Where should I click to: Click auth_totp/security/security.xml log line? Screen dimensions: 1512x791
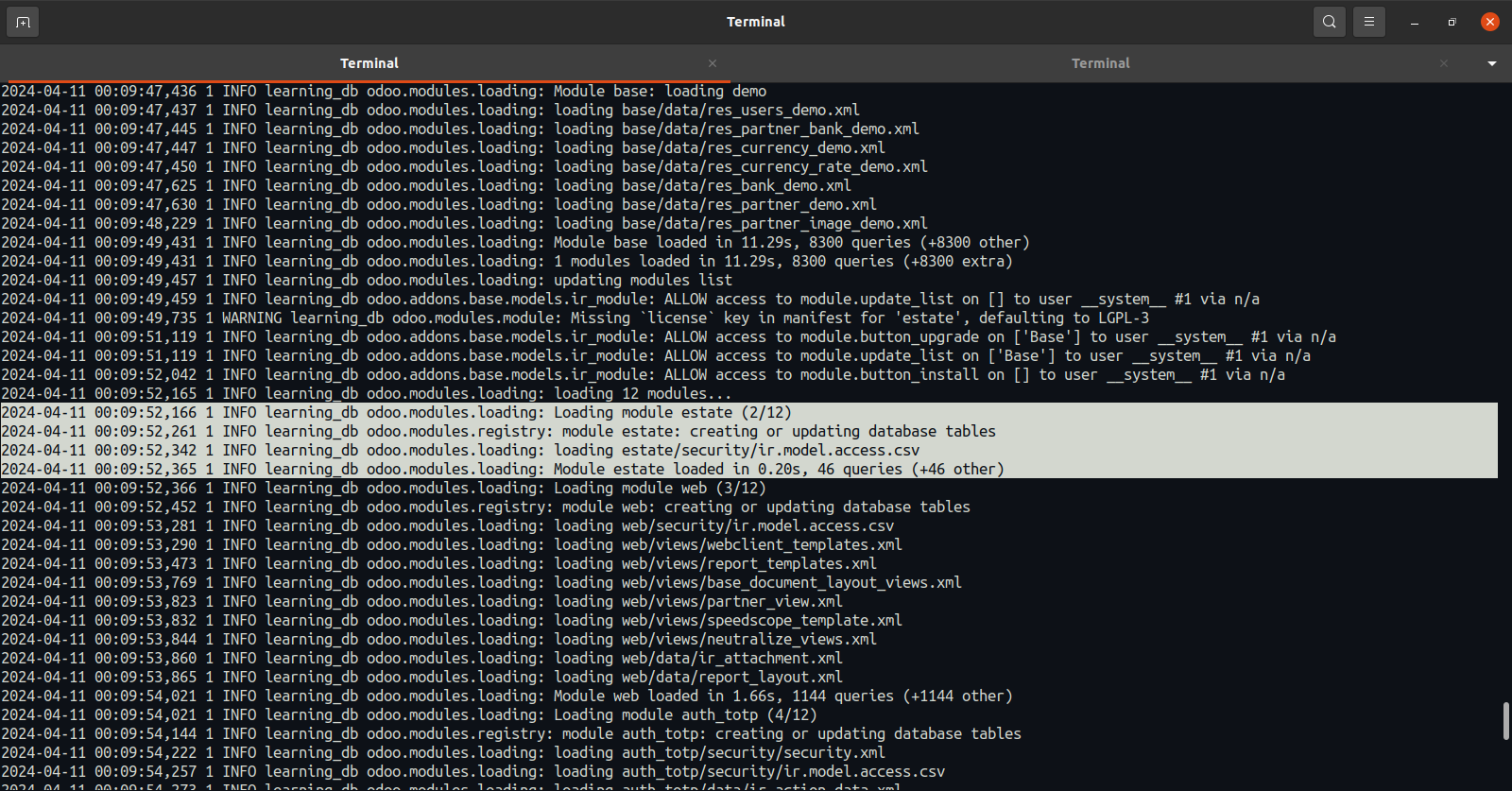tap(443, 753)
